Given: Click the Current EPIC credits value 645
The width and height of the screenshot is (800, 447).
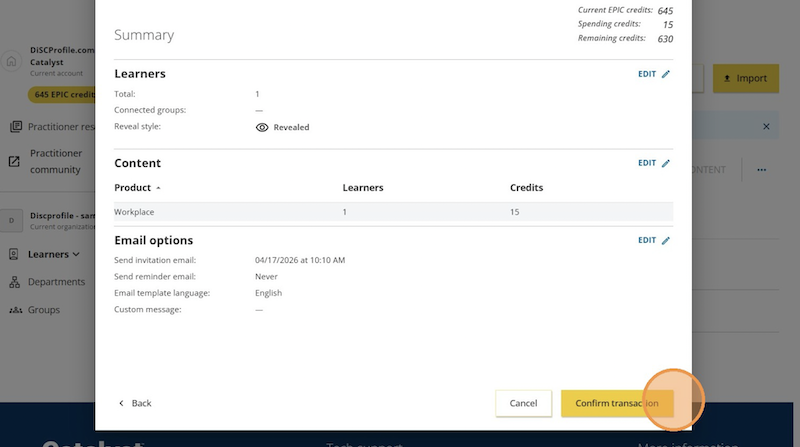Looking at the screenshot, I should (x=665, y=11).
